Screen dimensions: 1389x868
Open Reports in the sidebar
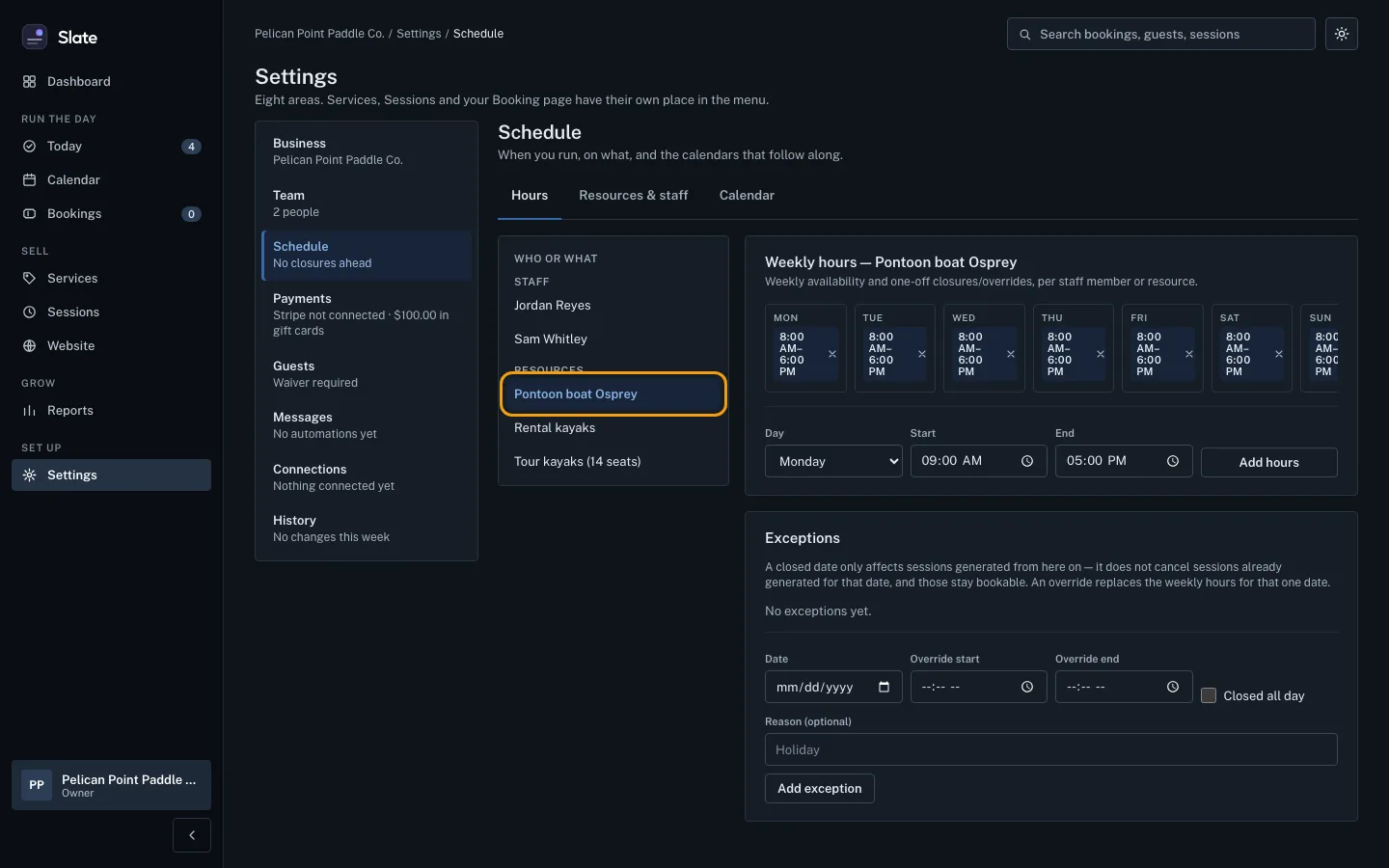coord(111,411)
